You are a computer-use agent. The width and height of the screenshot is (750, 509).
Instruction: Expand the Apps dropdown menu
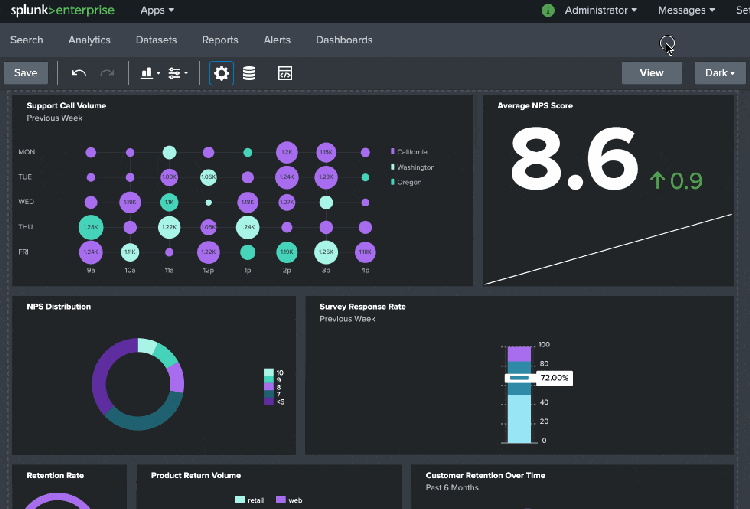tap(157, 10)
